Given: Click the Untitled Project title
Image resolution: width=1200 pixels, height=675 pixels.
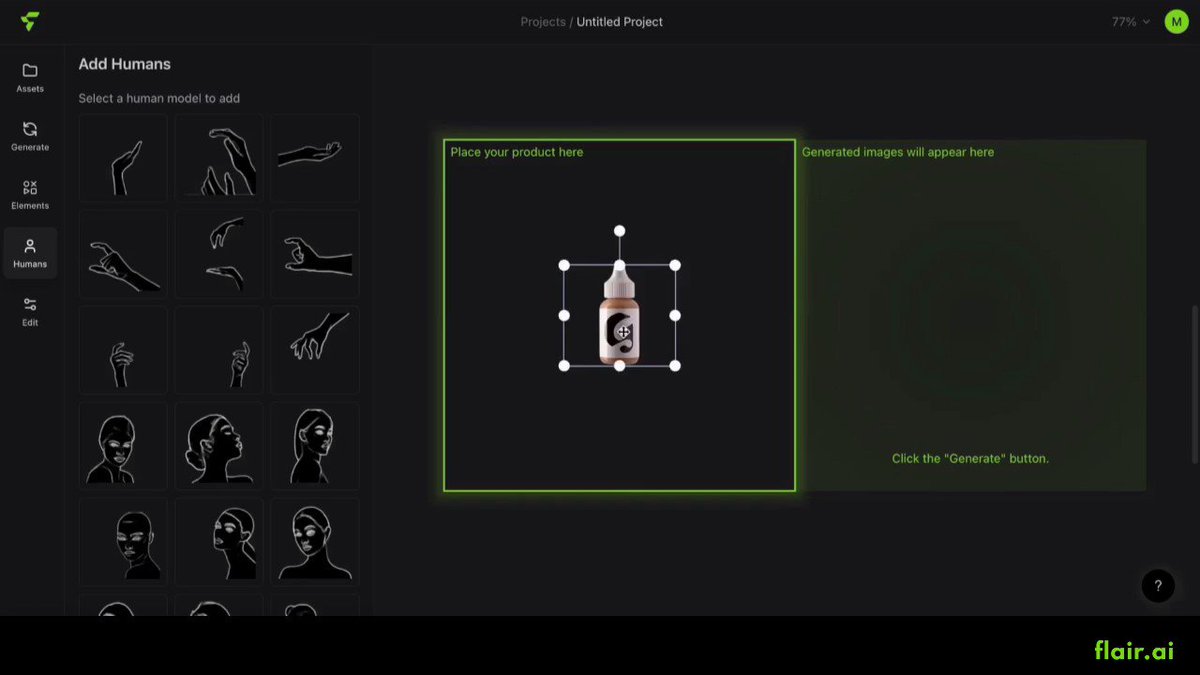Looking at the screenshot, I should tap(619, 21).
